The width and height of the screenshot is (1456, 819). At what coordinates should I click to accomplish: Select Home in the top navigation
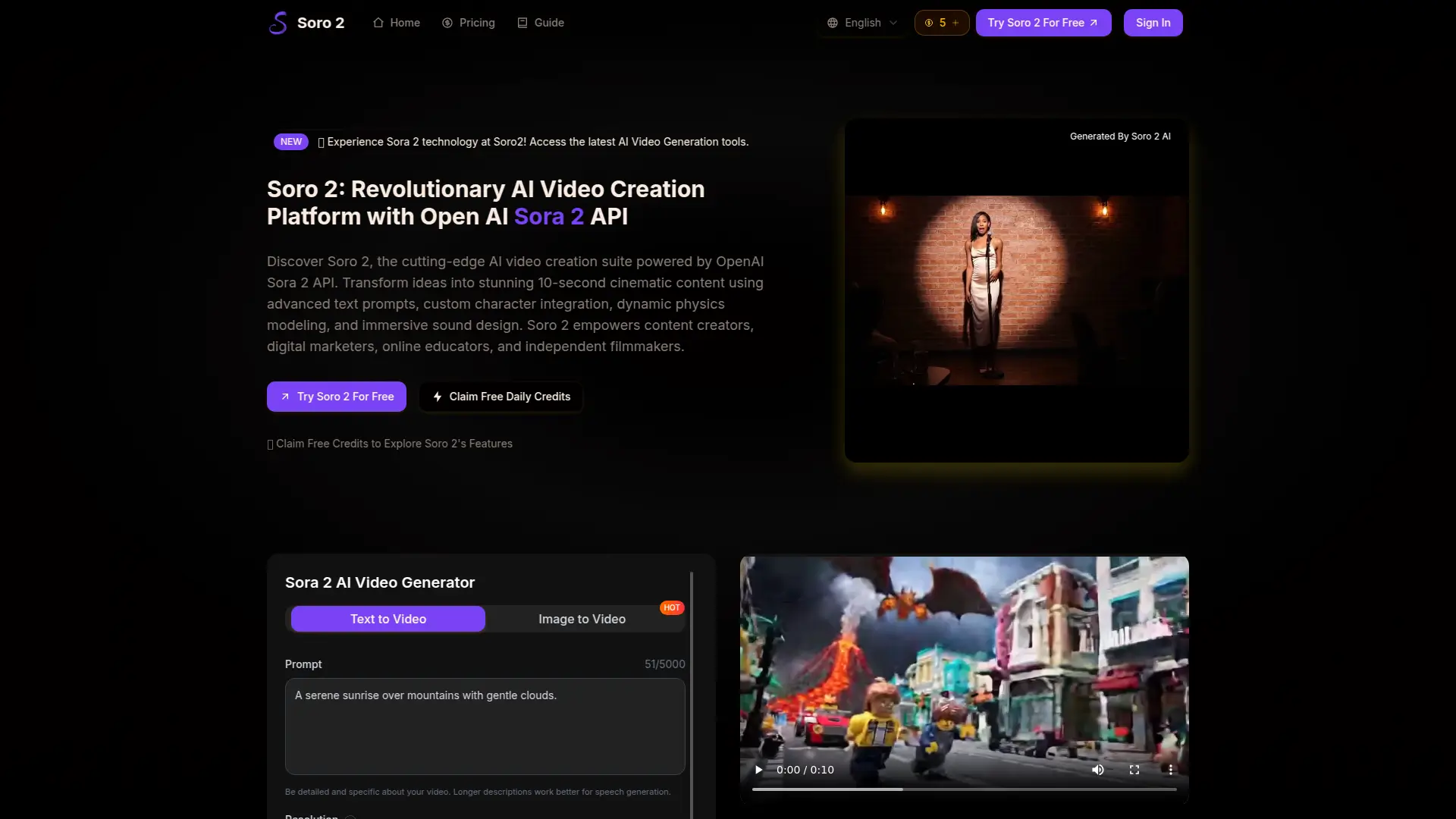pos(403,23)
